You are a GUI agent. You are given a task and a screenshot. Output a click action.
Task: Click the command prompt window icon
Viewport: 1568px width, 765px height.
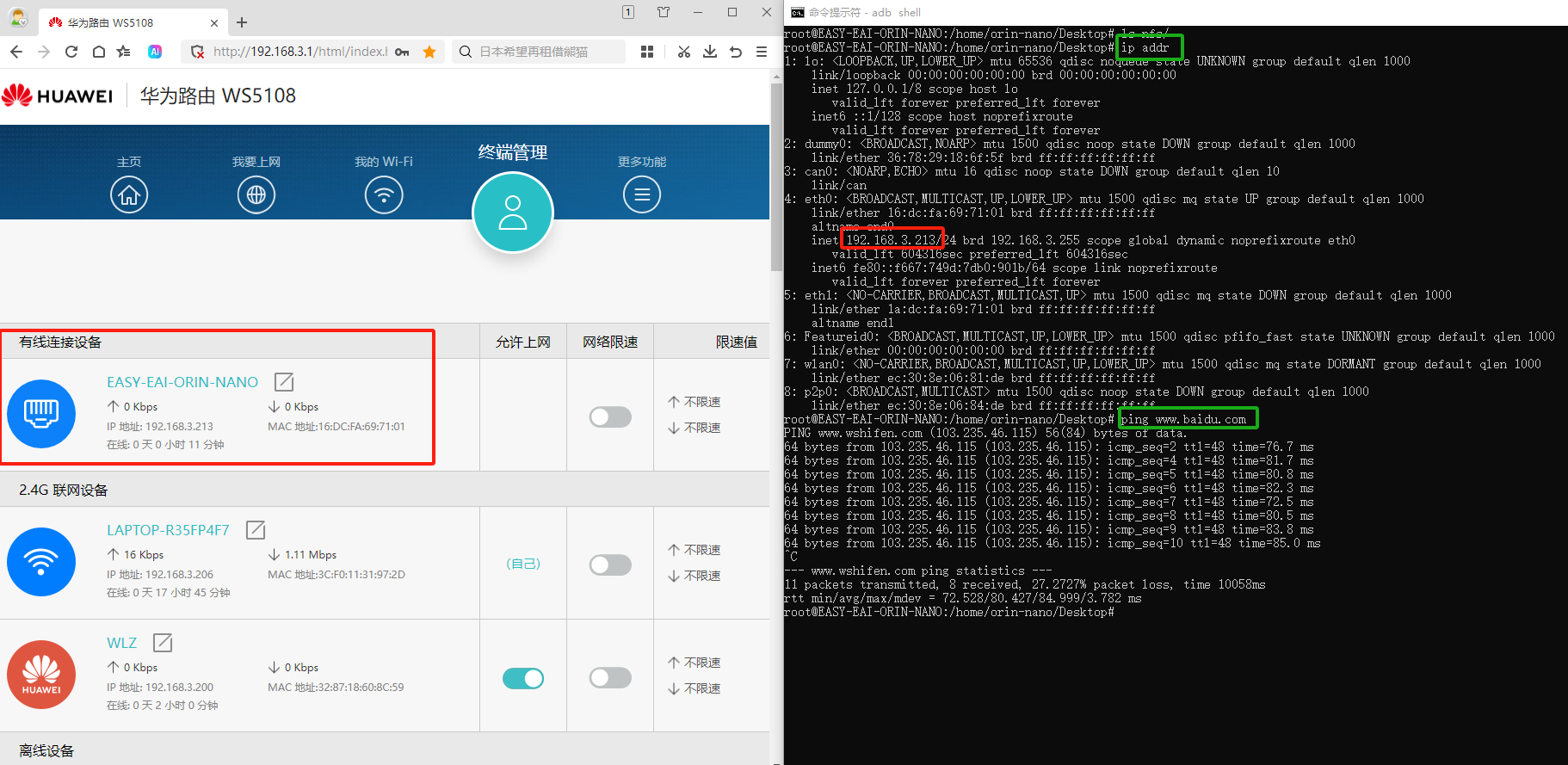pos(798,12)
